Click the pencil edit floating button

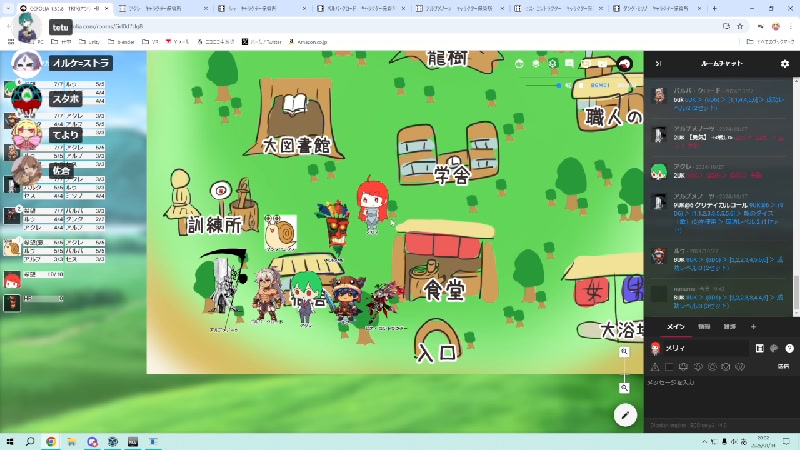(626, 415)
